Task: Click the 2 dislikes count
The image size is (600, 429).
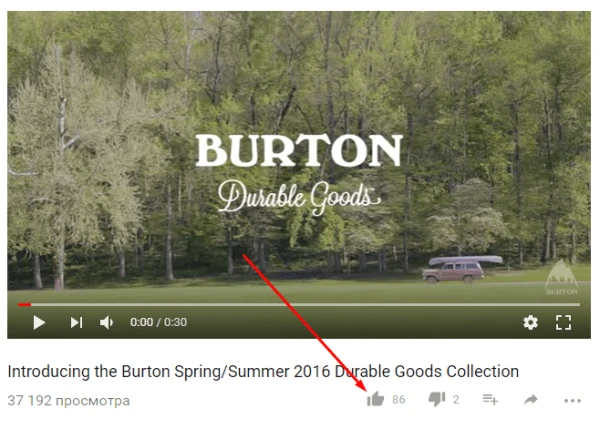Action: coord(456,400)
